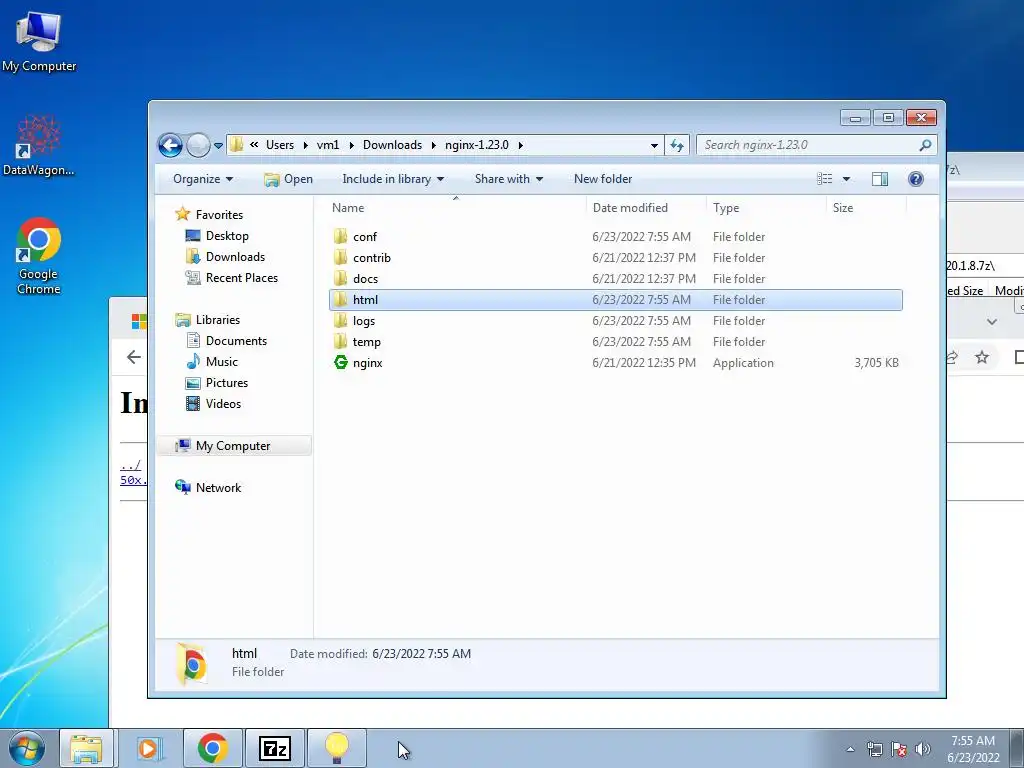Click the magnifier icon in search box
This screenshot has width=1024, height=768.
(925, 145)
